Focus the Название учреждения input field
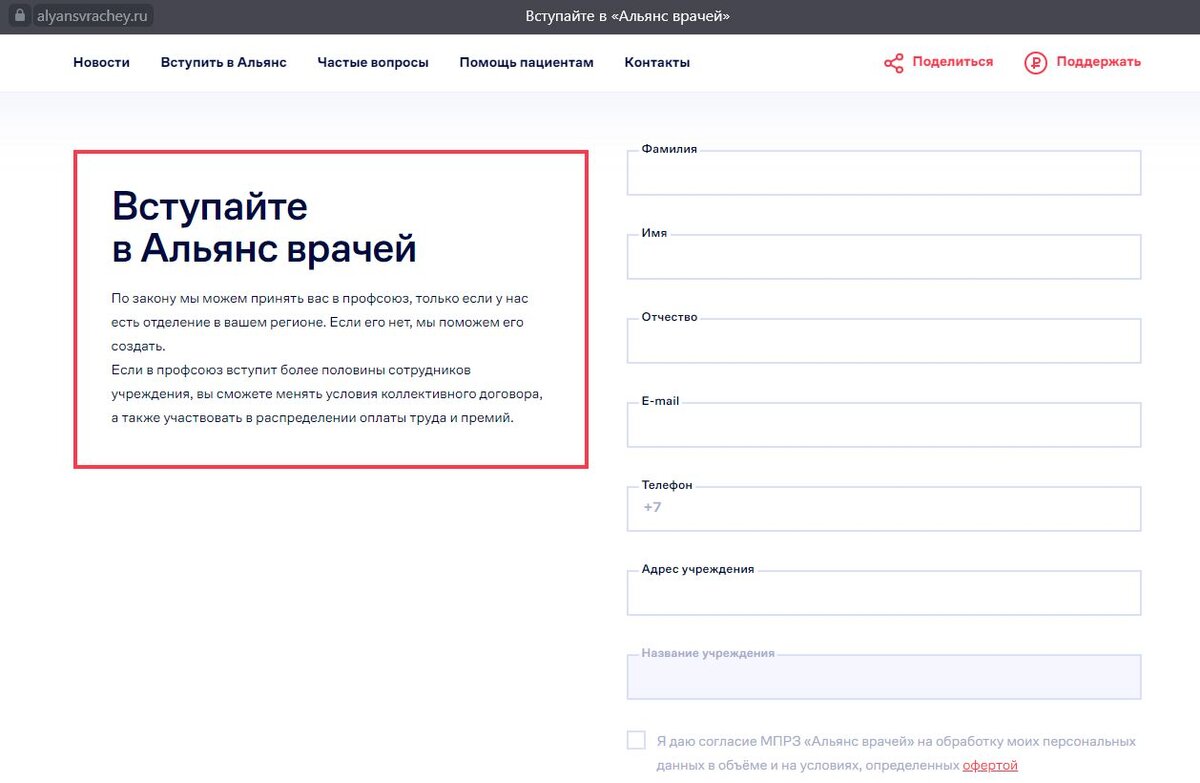1200x783 pixels. [x=884, y=677]
